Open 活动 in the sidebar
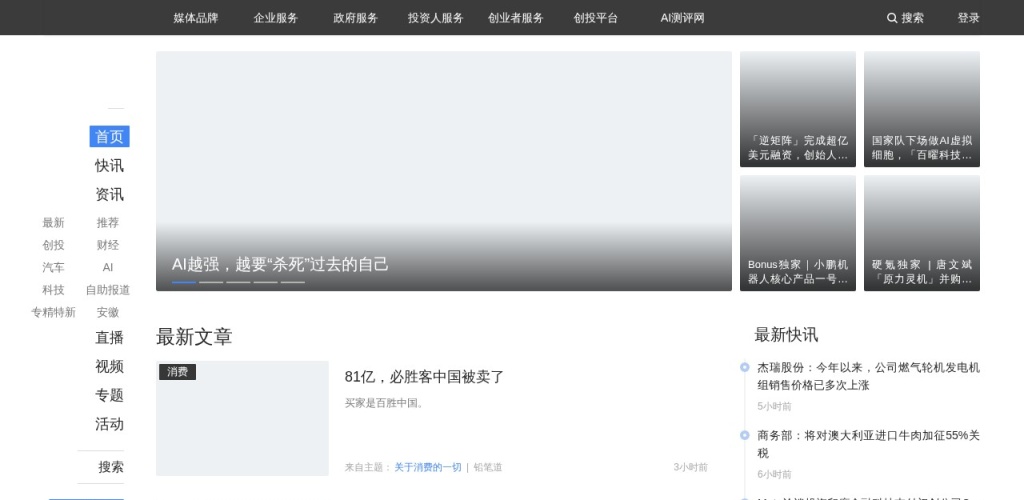The image size is (1024, 500). (110, 424)
